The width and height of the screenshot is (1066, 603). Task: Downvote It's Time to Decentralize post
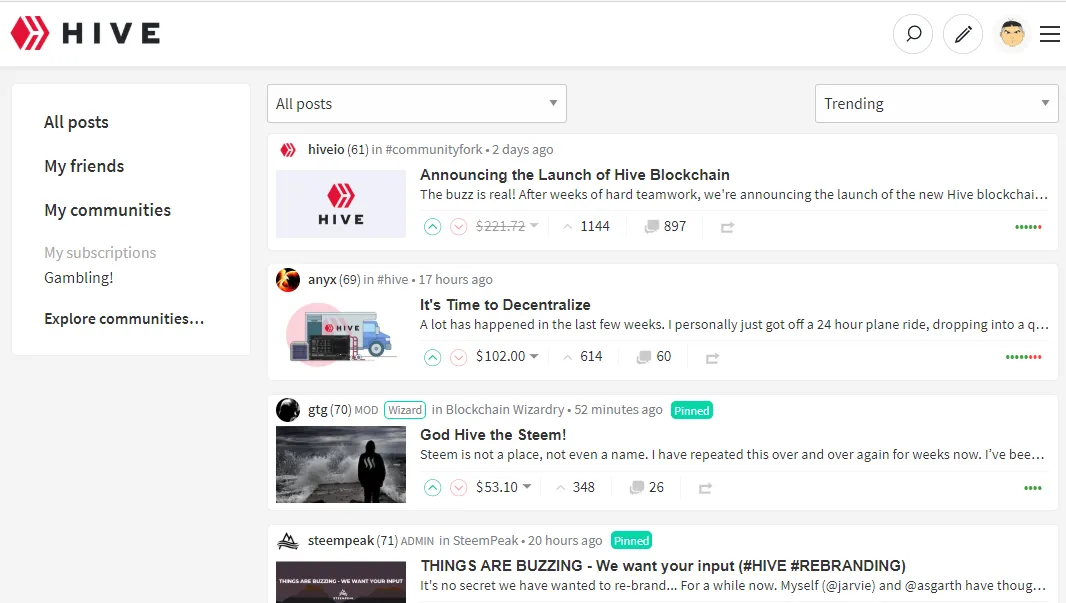point(459,357)
